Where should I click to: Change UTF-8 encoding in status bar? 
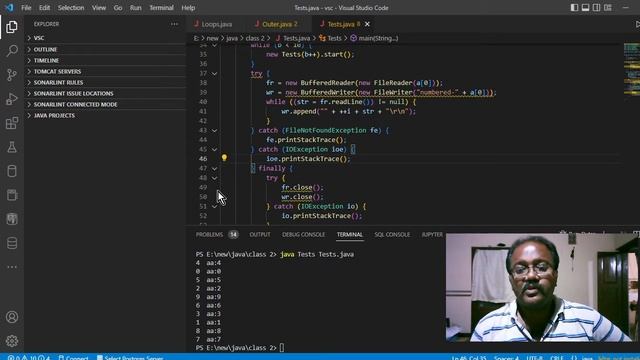[x=534, y=358]
